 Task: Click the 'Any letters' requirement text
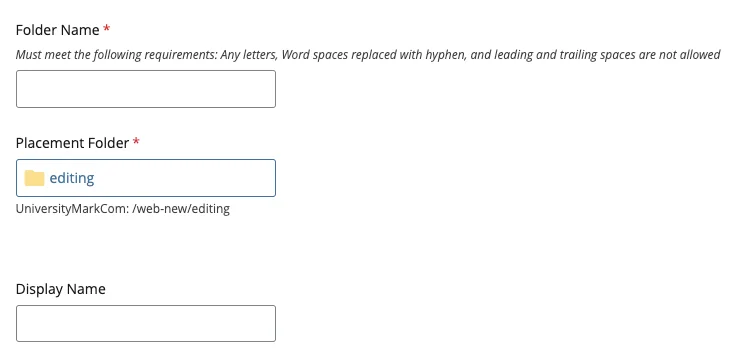[x=249, y=55]
